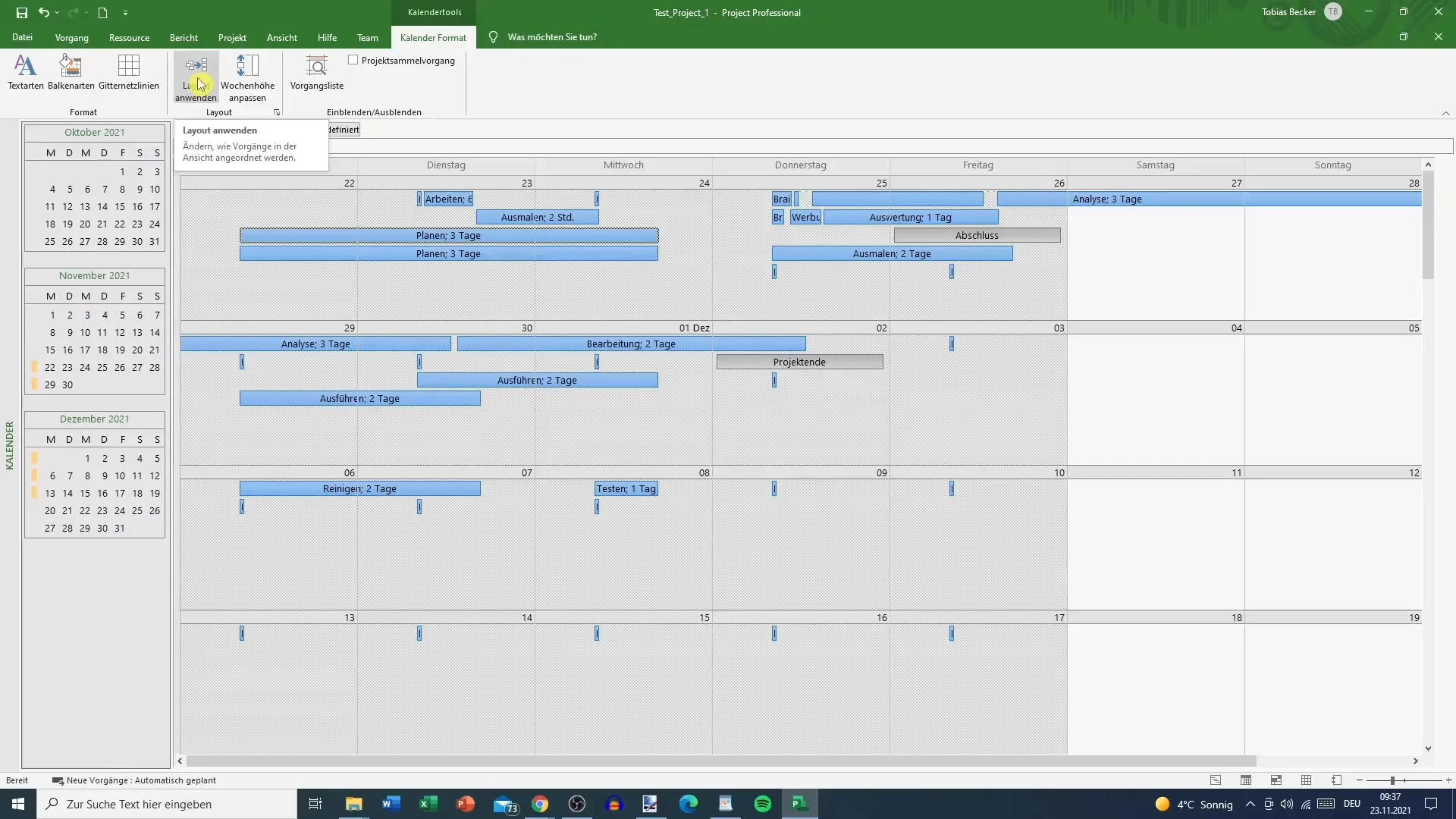Viewport: 1456px width, 819px height.
Task: Switch to team planner view in status bar
Action: tap(1276, 780)
